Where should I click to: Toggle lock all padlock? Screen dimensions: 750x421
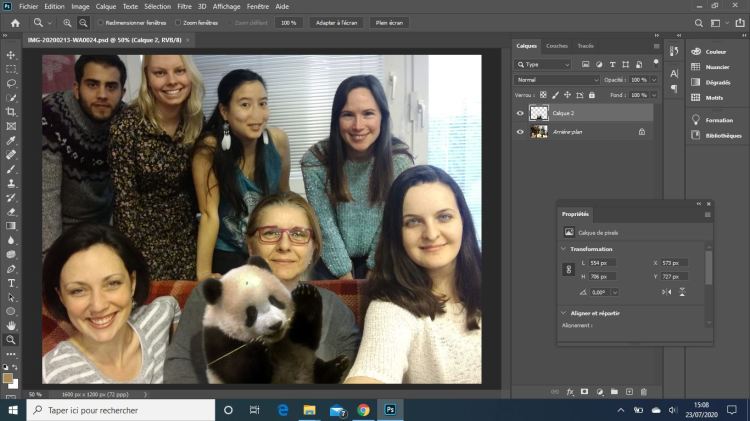(x=592, y=95)
